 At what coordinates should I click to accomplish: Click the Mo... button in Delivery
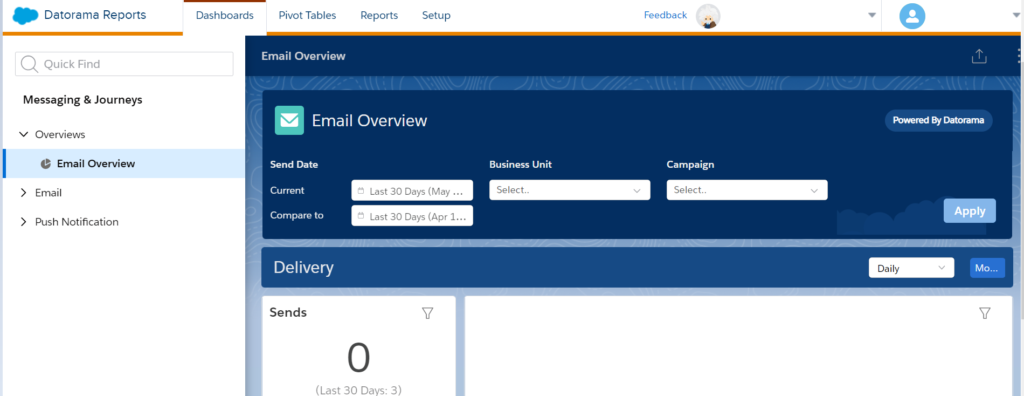(x=987, y=268)
